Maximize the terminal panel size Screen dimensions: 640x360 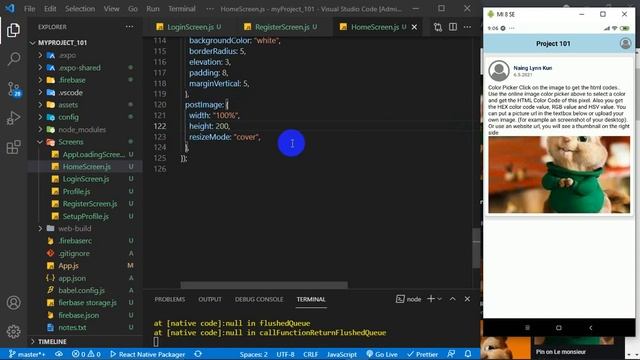coord(453,299)
